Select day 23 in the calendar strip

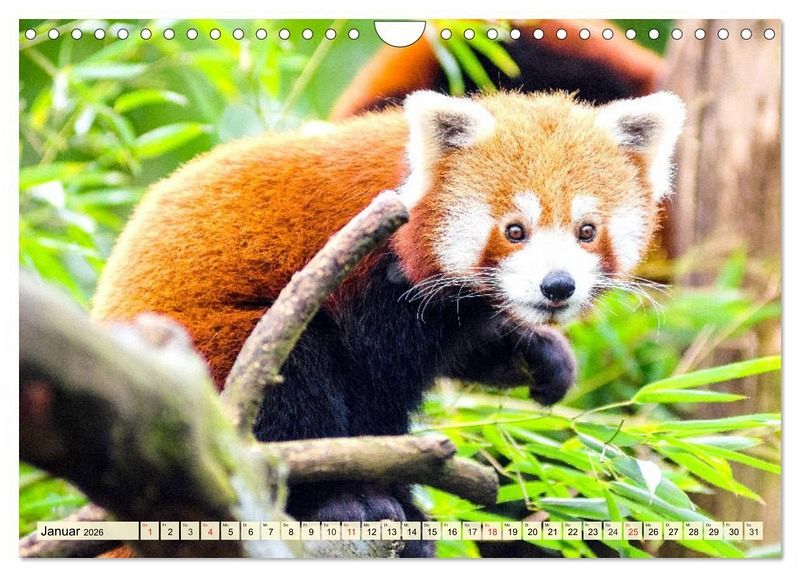pyautogui.click(x=593, y=531)
